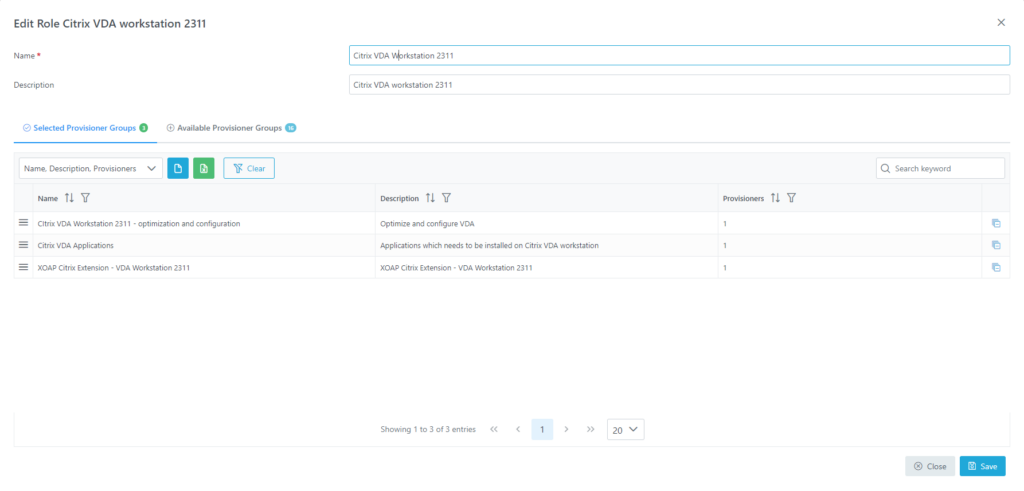The height and width of the screenshot is (491, 1024).
Task: Go to the next page with the chevron
Action: (566, 429)
